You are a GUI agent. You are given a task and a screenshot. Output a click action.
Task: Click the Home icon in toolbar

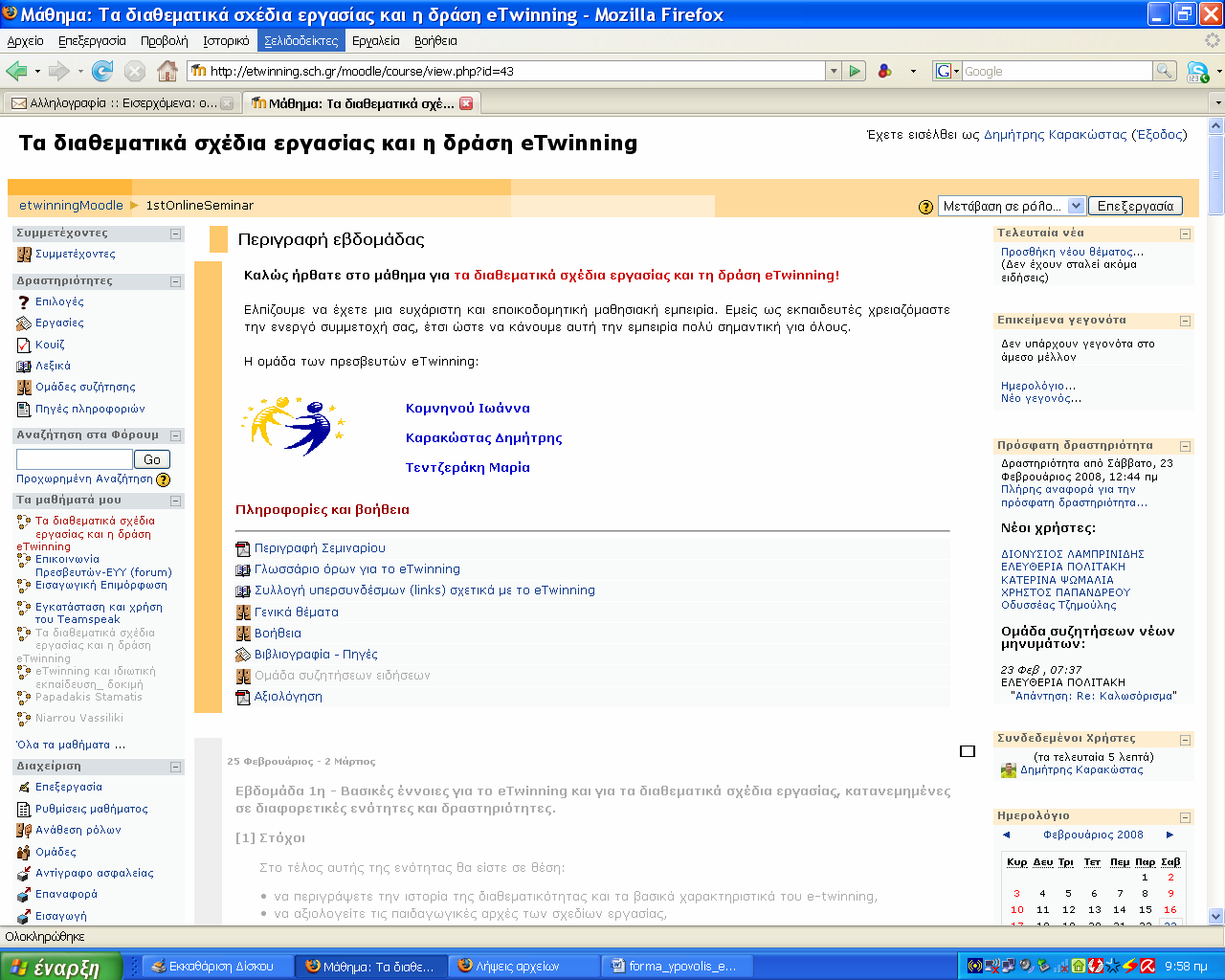167,71
